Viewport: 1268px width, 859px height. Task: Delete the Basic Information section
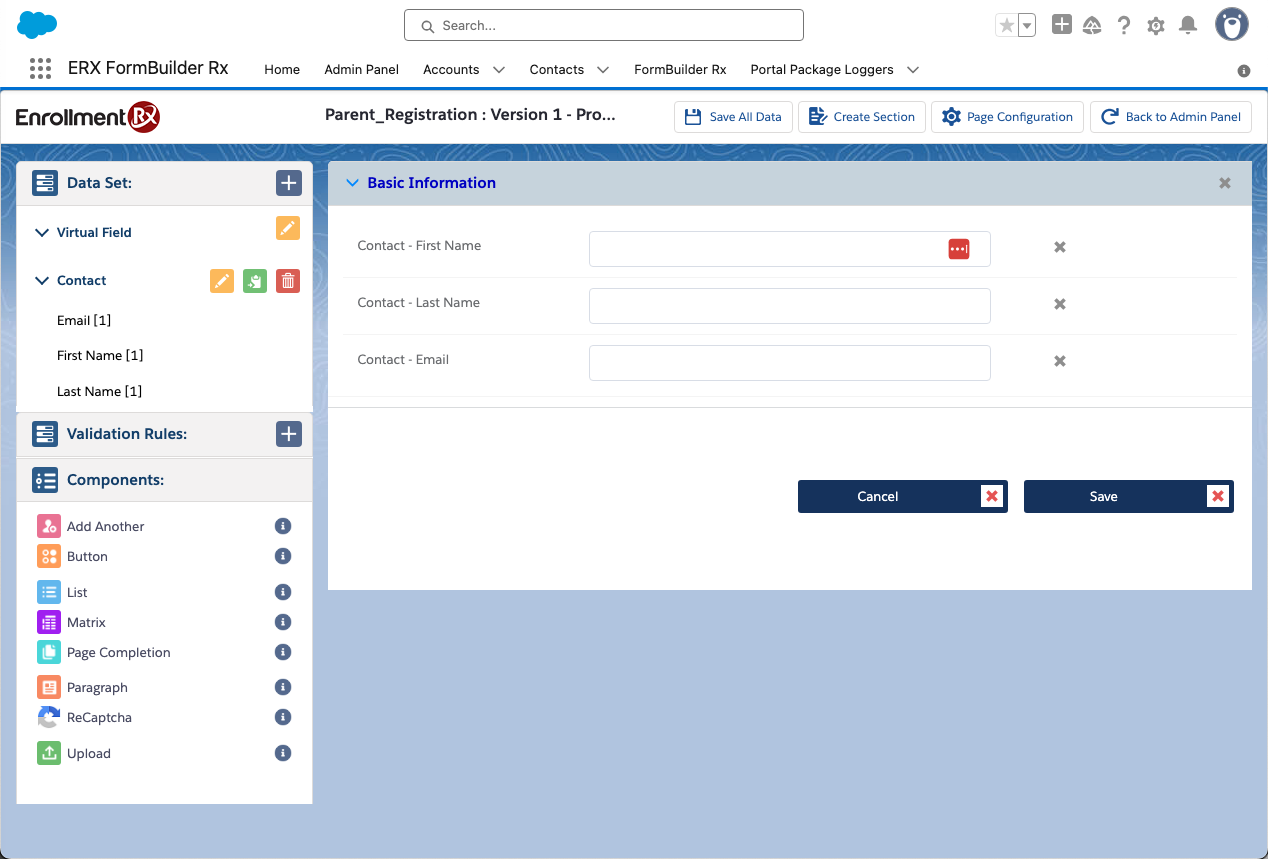[1224, 184]
